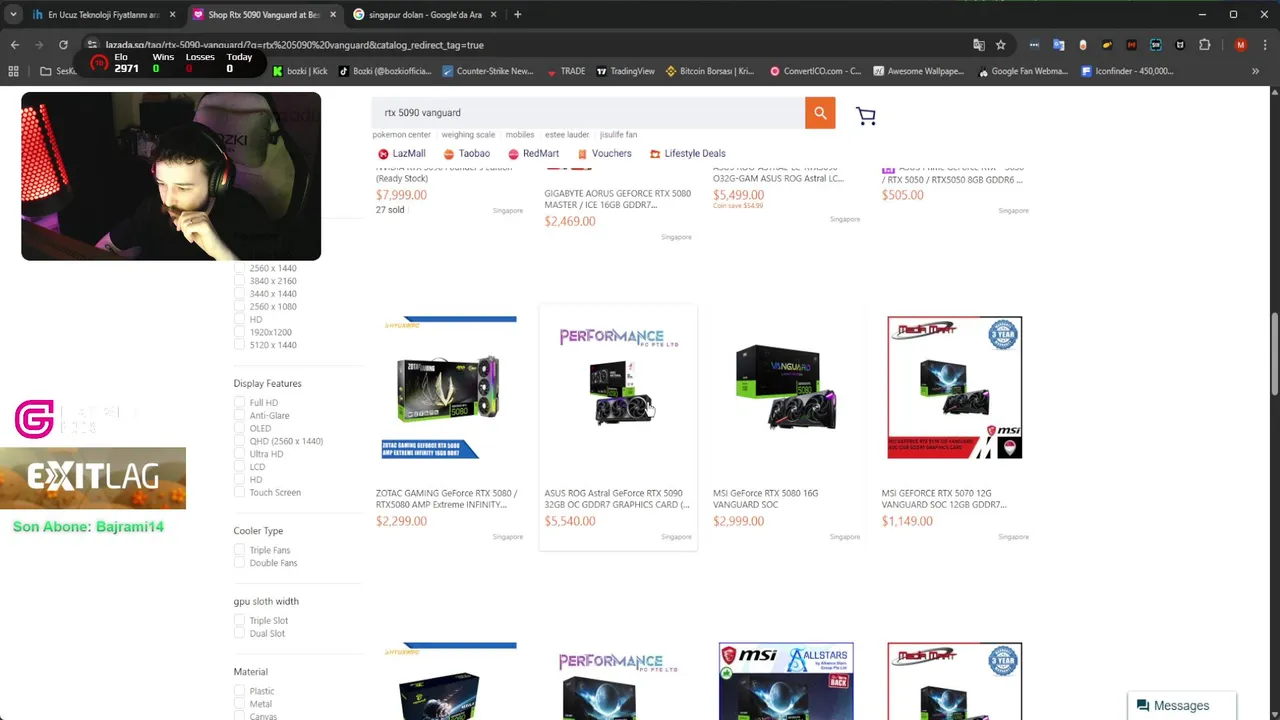Open ASUS ROG Astral RTX 5090 32GB listing
1280x720 pixels.
[617, 499]
